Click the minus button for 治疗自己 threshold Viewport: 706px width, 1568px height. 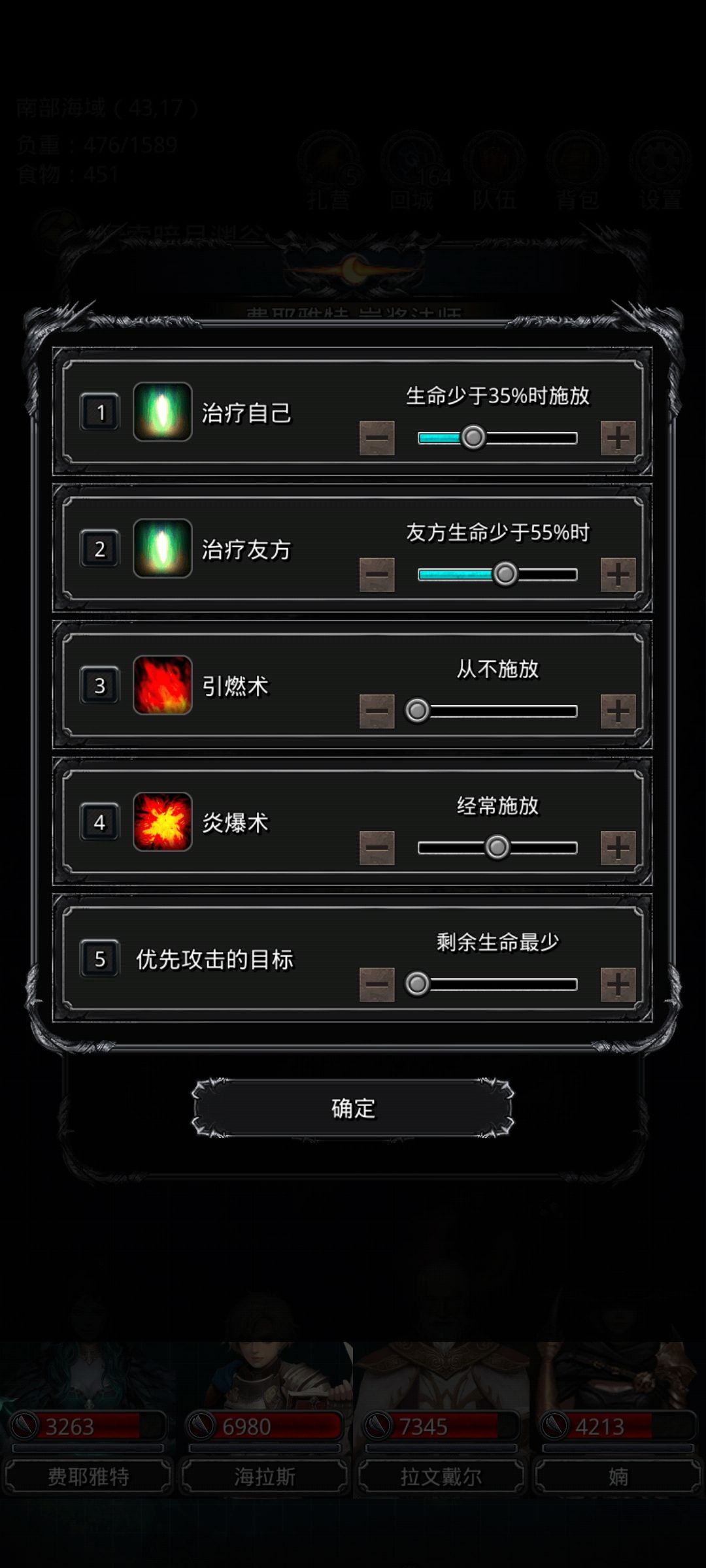(377, 438)
